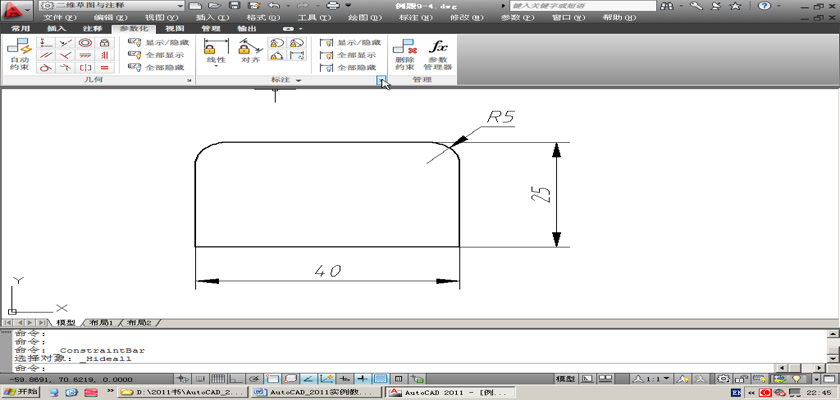Click the Save icon in quick access toolbar
The width and height of the screenshot is (840, 400).
[x=234, y=6]
